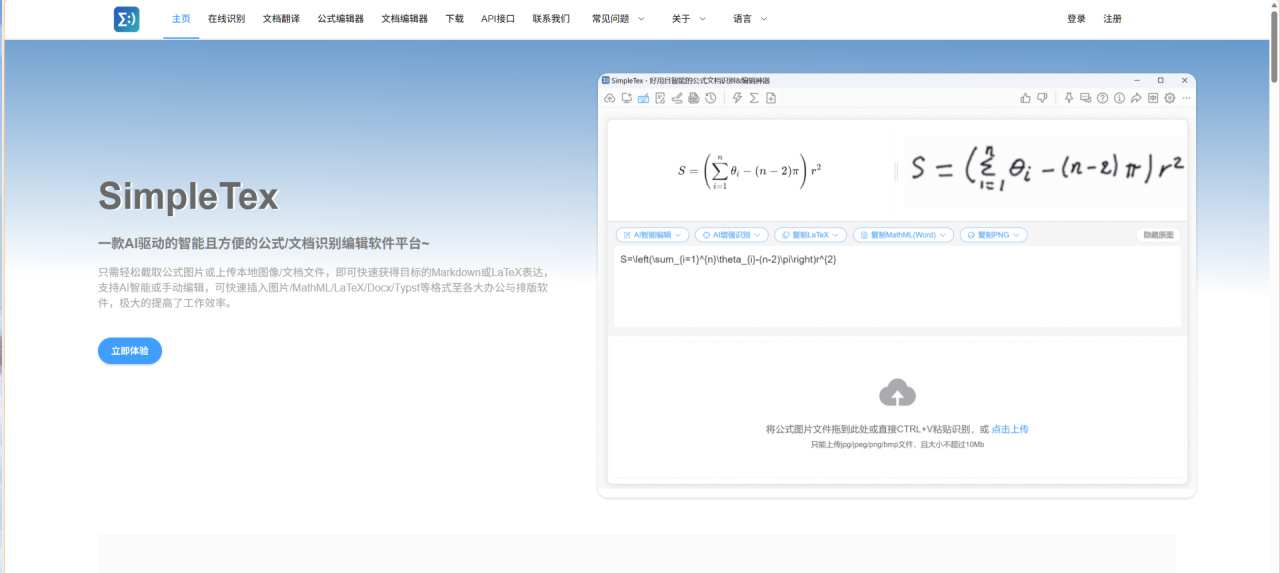The image size is (1280, 573).
Task: Close the embedded SimpleTex window
Action: pos(1185,80)
